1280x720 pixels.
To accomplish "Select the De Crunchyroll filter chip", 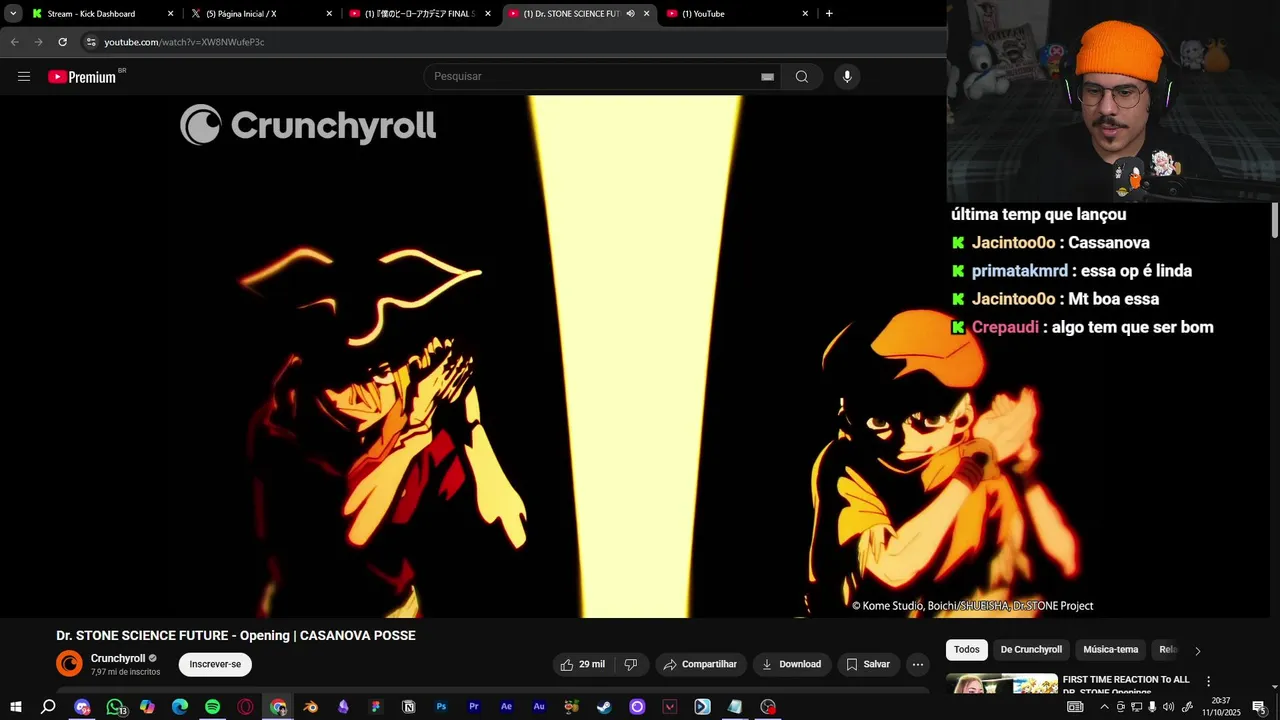I will (x=1031, y=650).
